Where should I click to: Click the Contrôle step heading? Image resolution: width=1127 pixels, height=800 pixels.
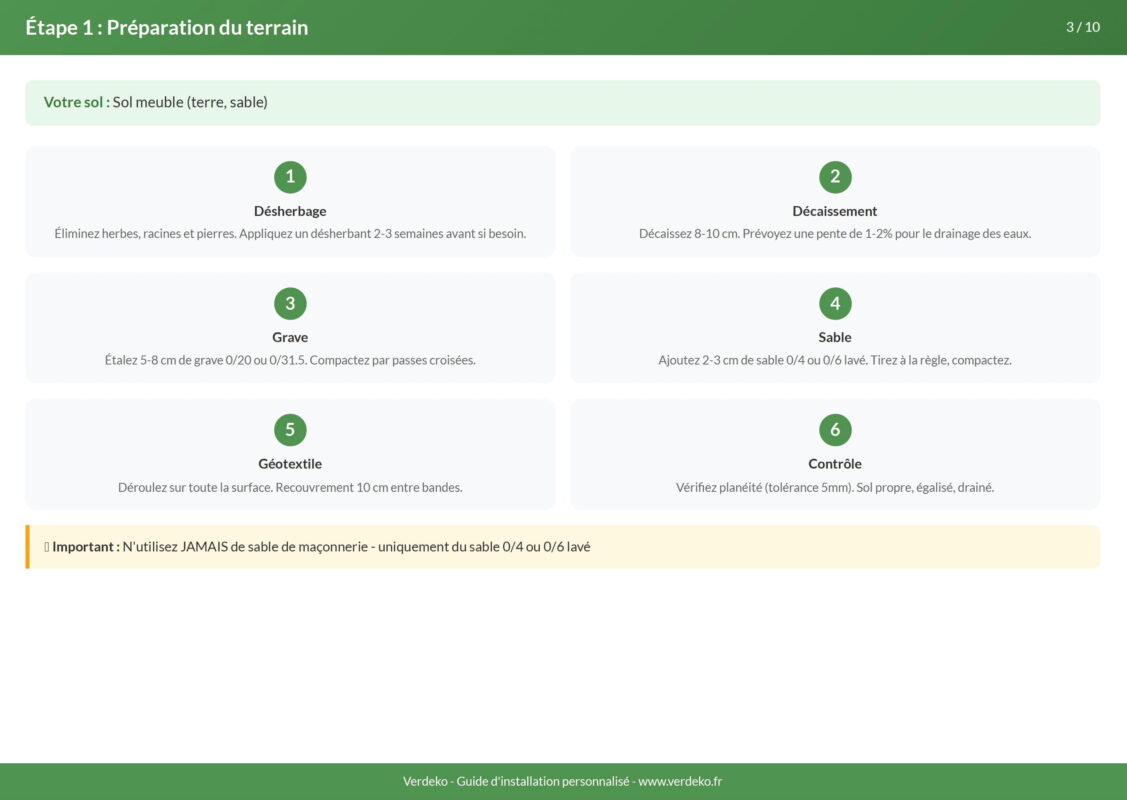[x=835, y=464]
